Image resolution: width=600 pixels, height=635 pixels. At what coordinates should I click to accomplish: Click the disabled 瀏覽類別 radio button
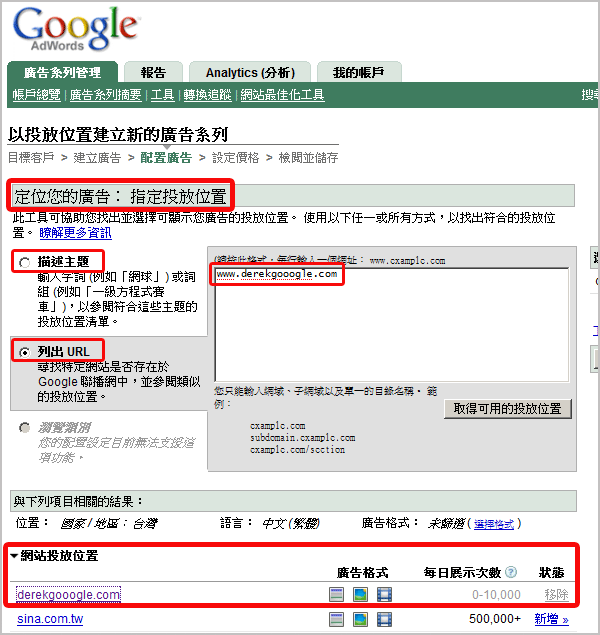pos(25,427)
